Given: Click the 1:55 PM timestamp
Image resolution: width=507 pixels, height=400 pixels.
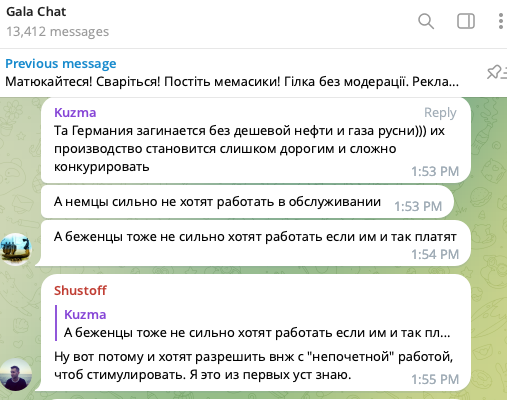Looking at the screenshot, I should coord(435,379).
